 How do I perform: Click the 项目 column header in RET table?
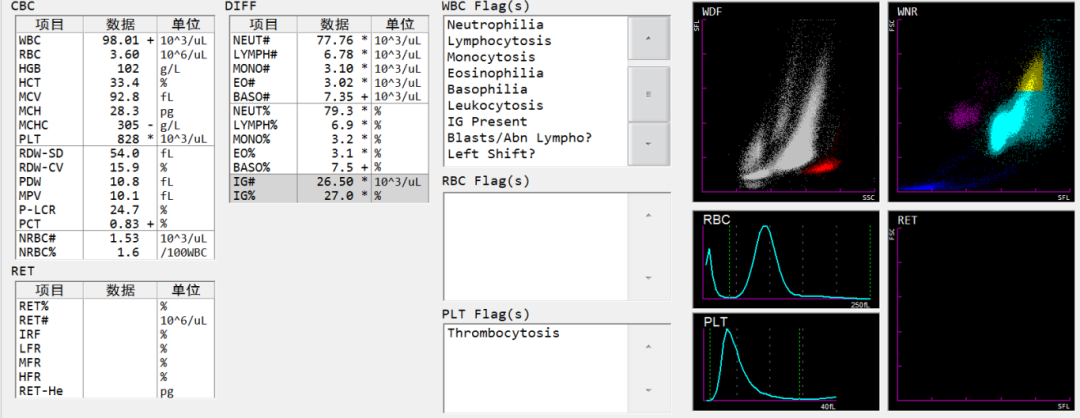tap(50, 290)
